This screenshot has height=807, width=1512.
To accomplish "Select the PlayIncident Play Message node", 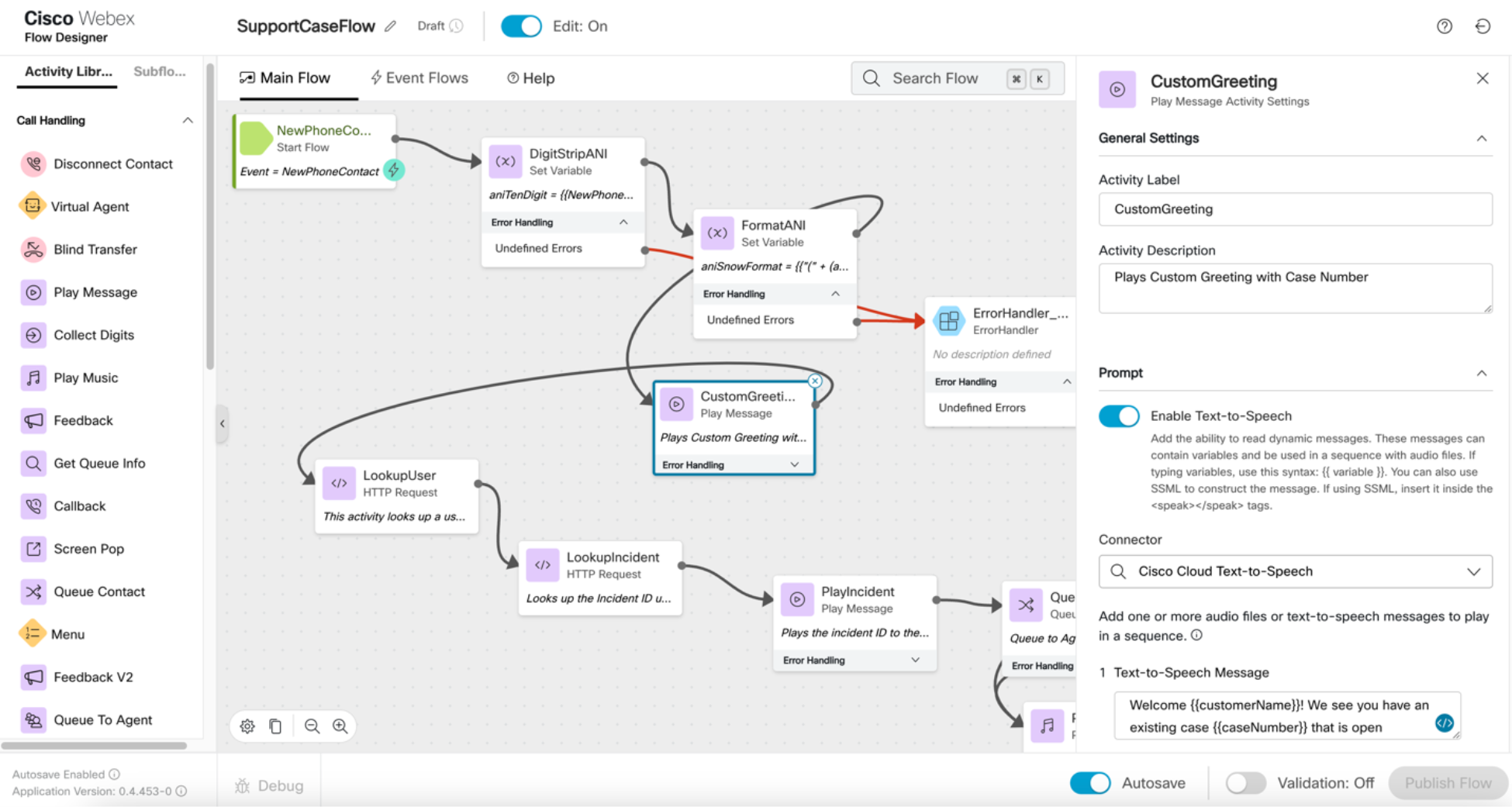I will [x=854, y=622].
